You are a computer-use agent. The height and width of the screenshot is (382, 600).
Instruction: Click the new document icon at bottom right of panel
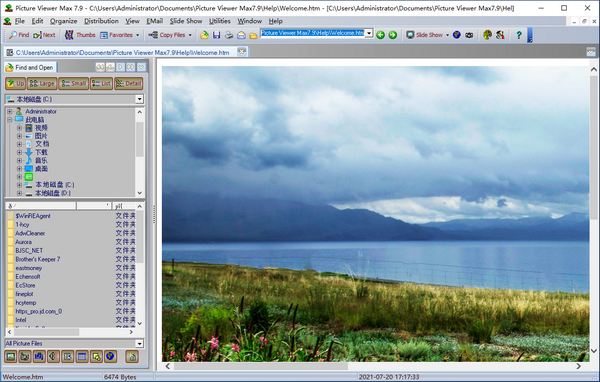(x=132, y=357)
